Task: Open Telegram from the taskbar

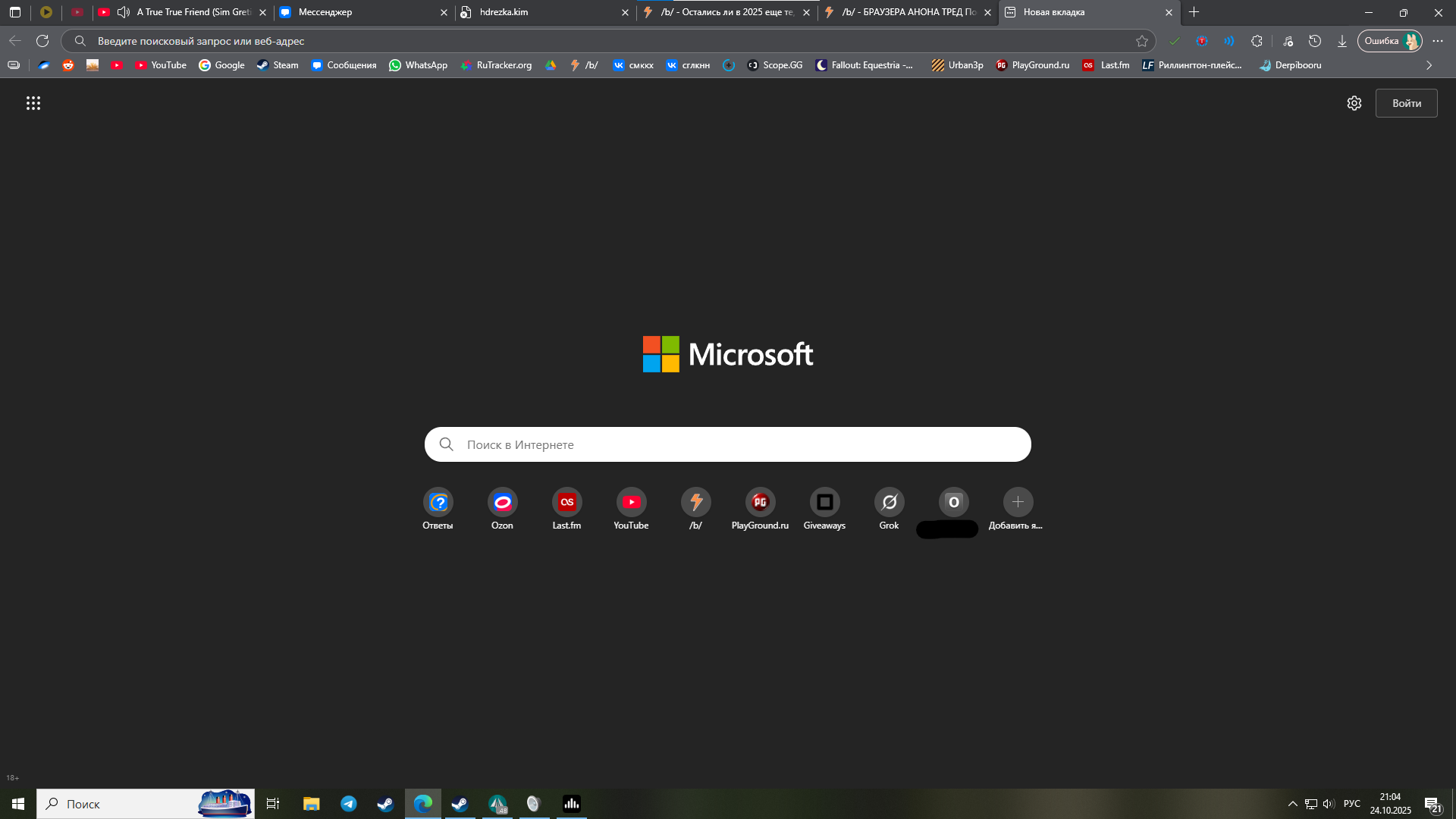Action: click(348, 804)
